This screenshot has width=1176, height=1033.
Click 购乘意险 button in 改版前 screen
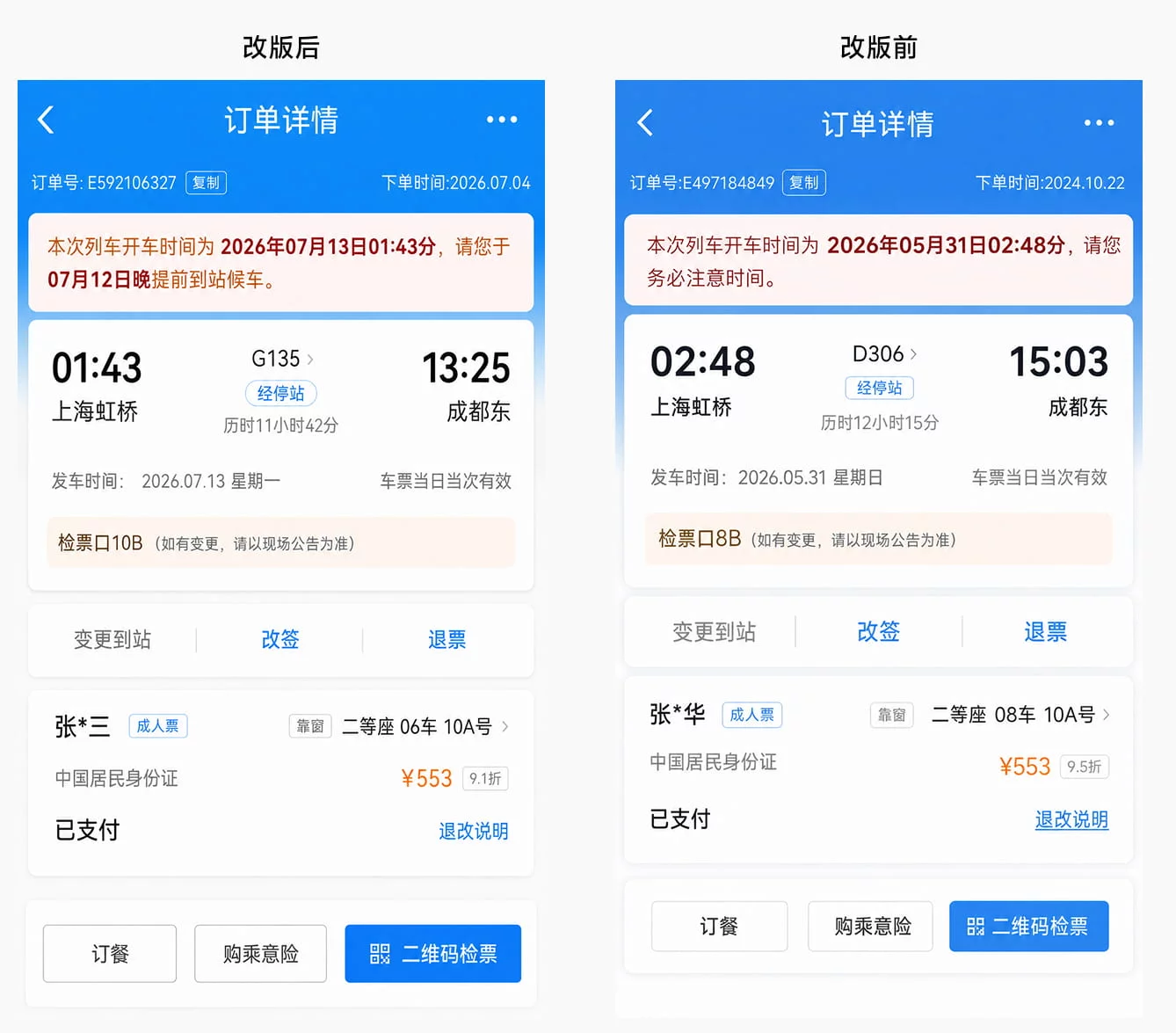click(x=871, y=926)
